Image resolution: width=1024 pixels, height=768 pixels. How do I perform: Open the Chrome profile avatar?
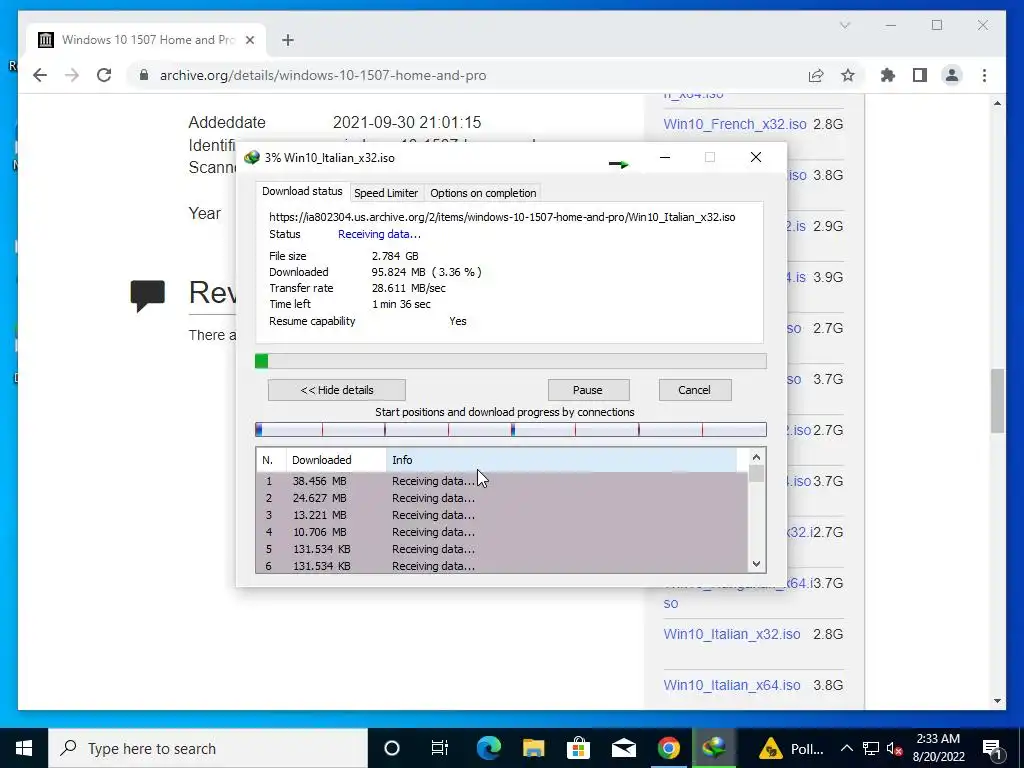coord(952,75)
